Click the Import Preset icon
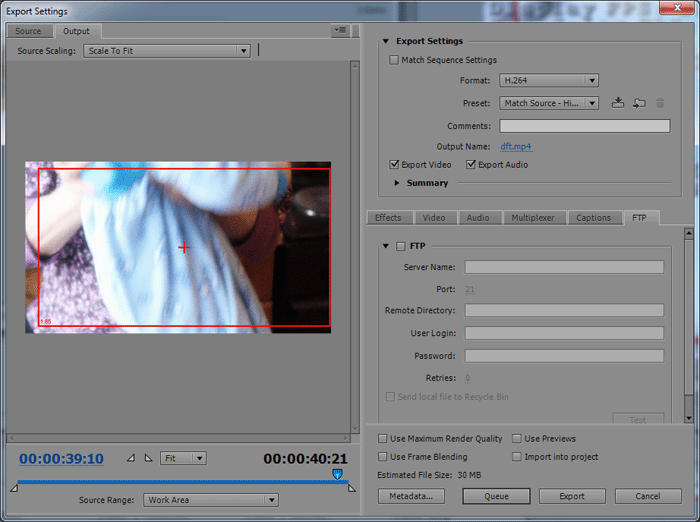This screenshot has height=522, width=700. (x=639, y=103)
